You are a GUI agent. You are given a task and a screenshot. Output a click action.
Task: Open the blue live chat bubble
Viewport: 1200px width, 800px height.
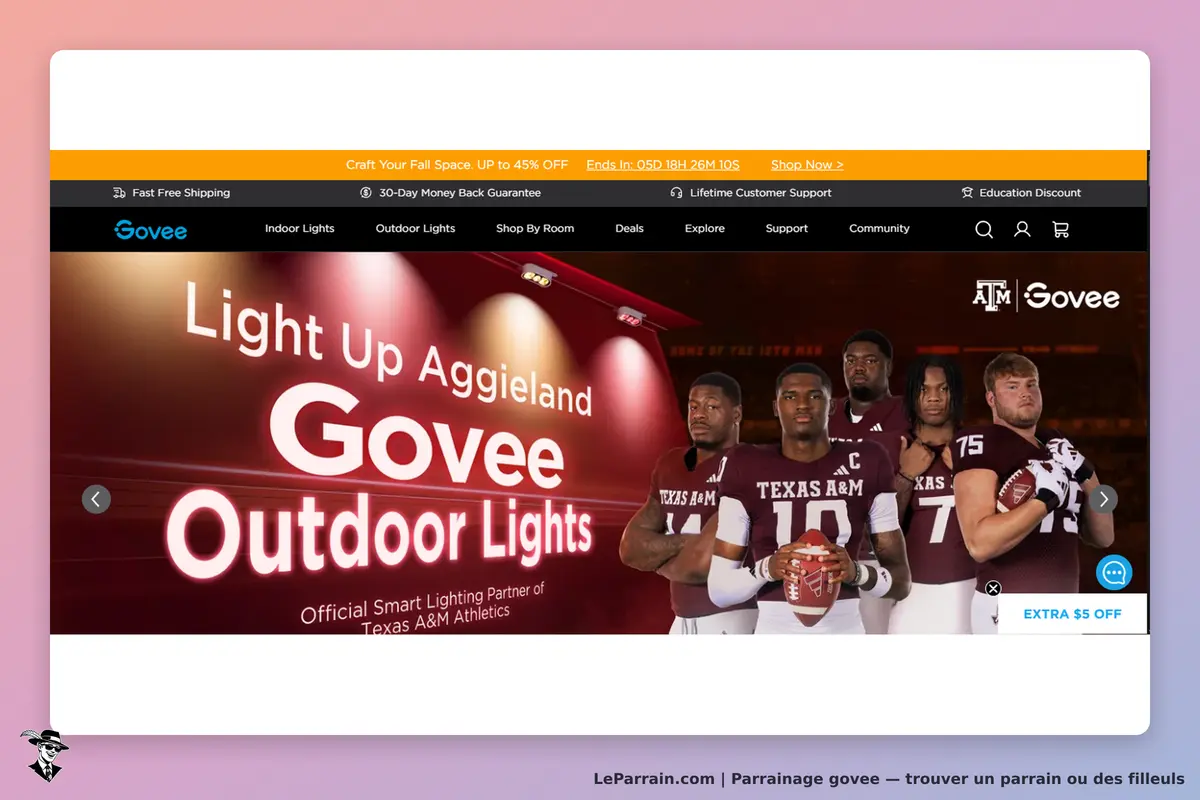[x=1114, y=573]
